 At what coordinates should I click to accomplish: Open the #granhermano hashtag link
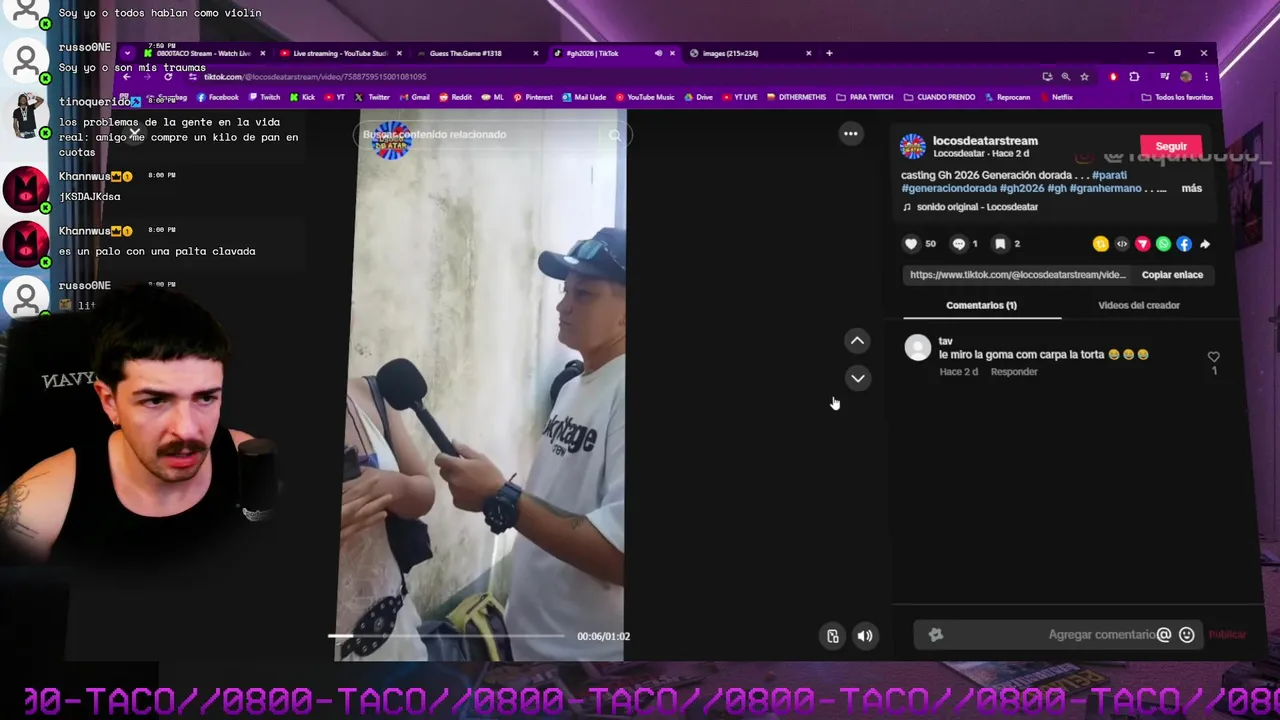tap(1106, 188)
